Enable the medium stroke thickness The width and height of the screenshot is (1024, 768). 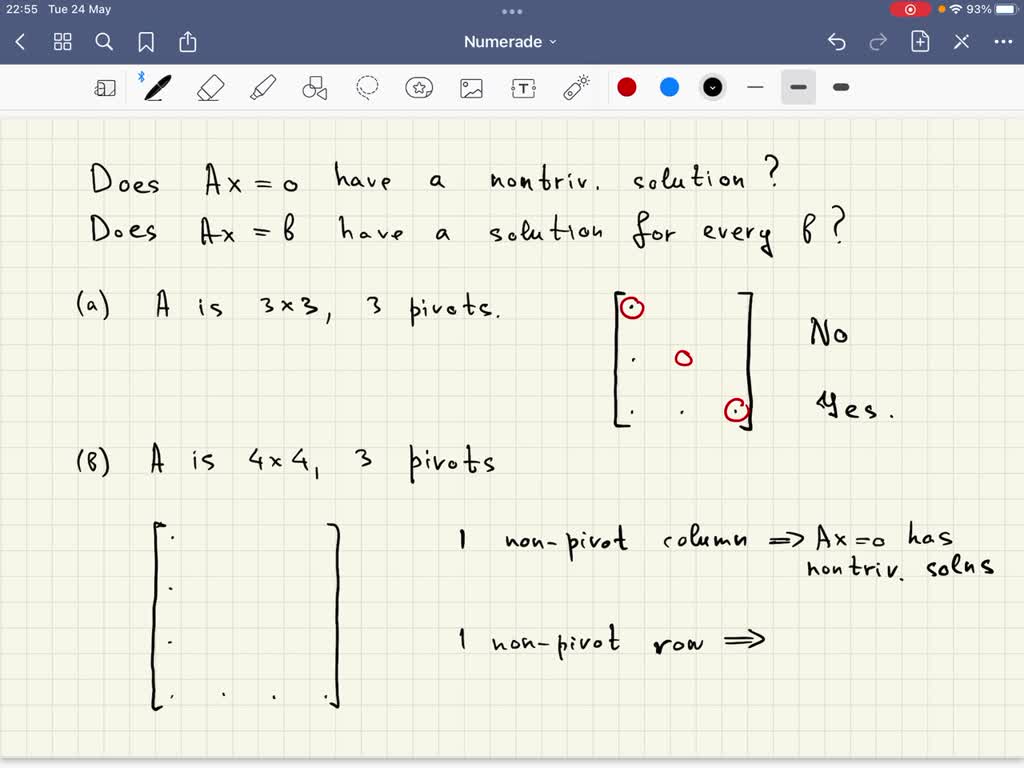pos(798,87)
